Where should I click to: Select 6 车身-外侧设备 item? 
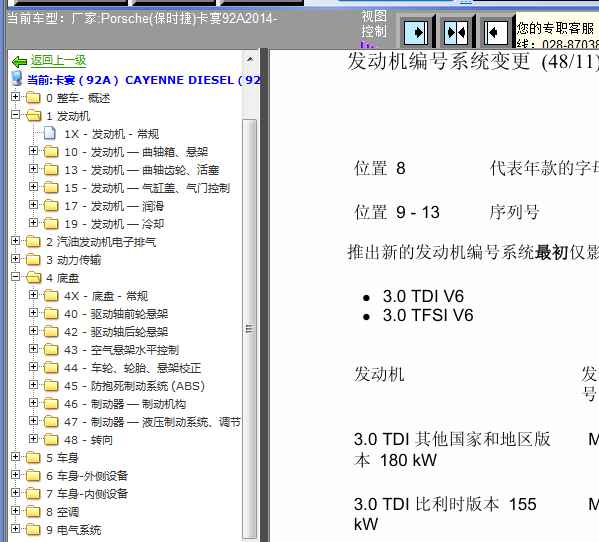pyautogui.click(x=87, y=476)
